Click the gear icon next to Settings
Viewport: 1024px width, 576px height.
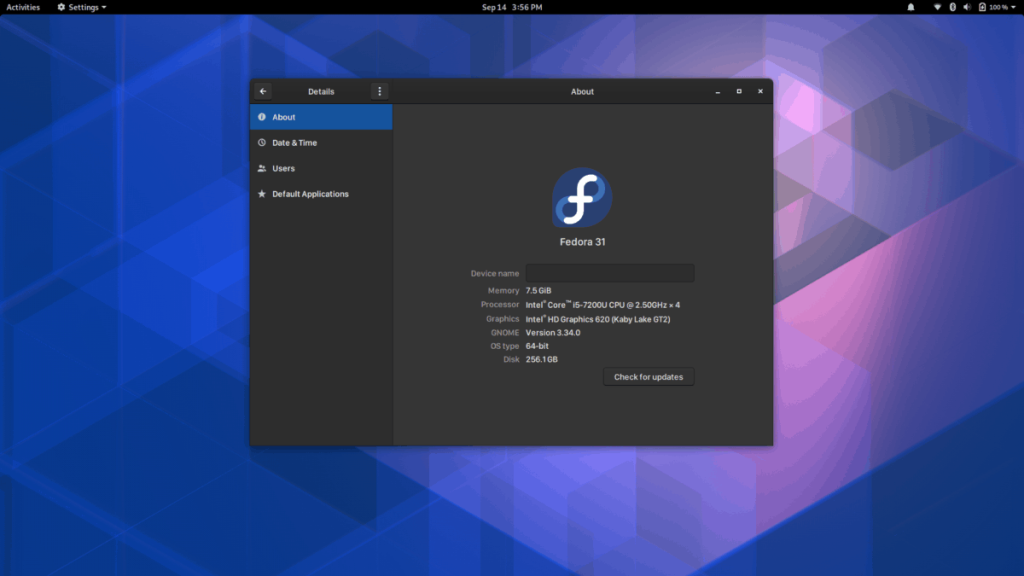[x=62, y=7]
